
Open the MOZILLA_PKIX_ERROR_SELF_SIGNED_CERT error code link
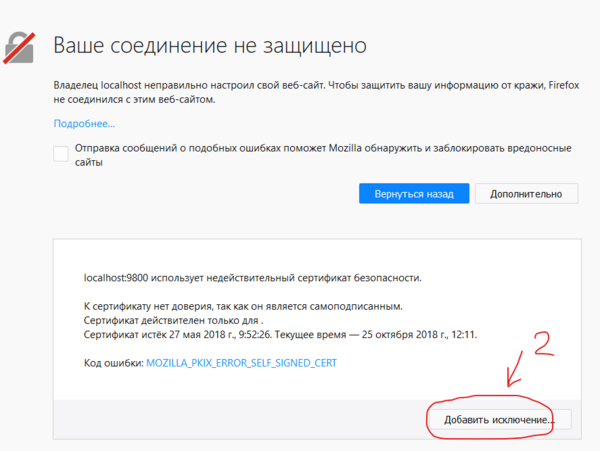pos(241,364)
